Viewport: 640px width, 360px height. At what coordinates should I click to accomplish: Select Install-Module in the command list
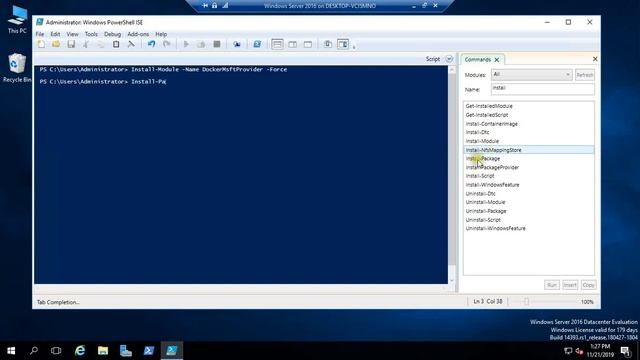coord(482,141)
